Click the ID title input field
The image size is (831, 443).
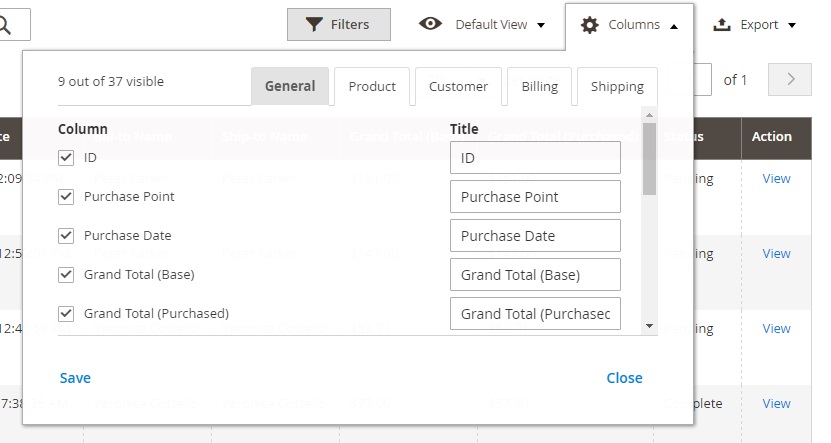[x=535, y=157]
